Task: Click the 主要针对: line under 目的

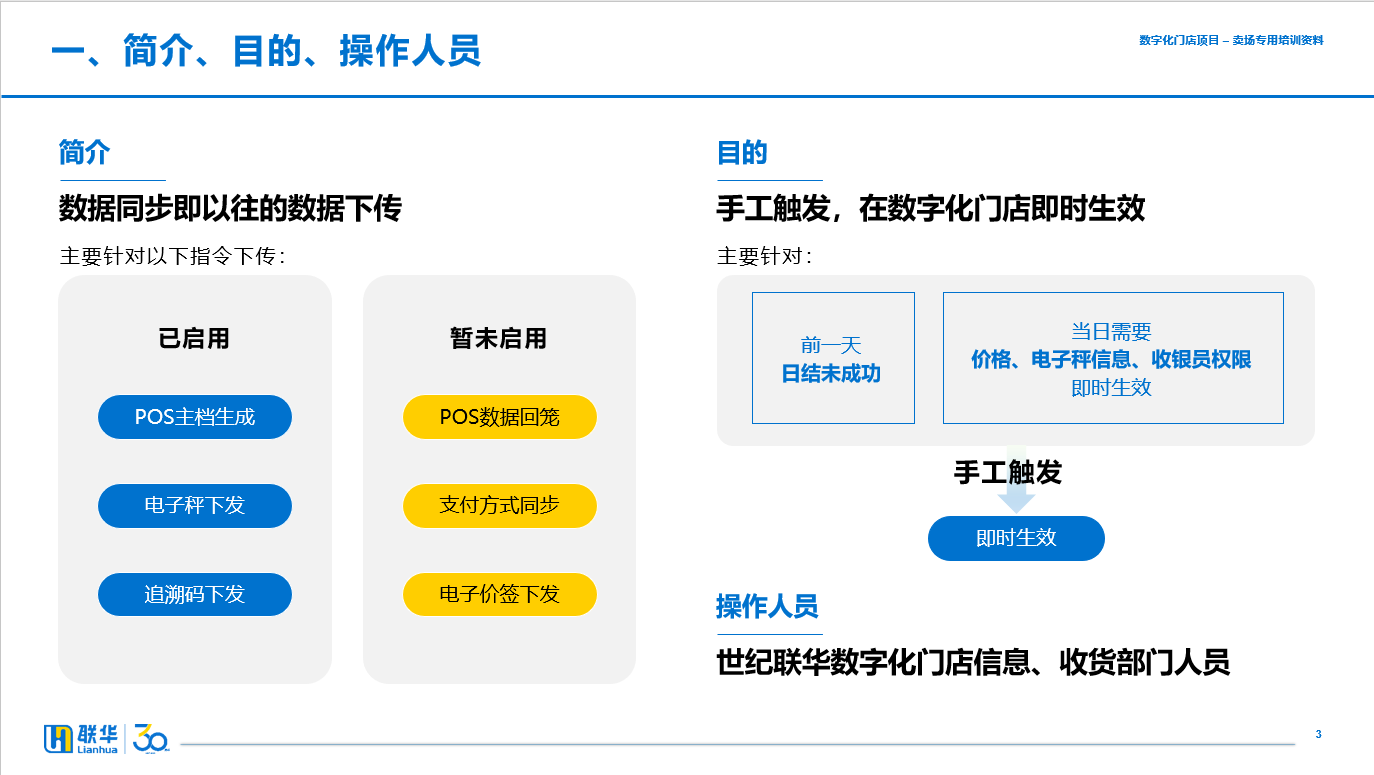Action: (765, 256)
